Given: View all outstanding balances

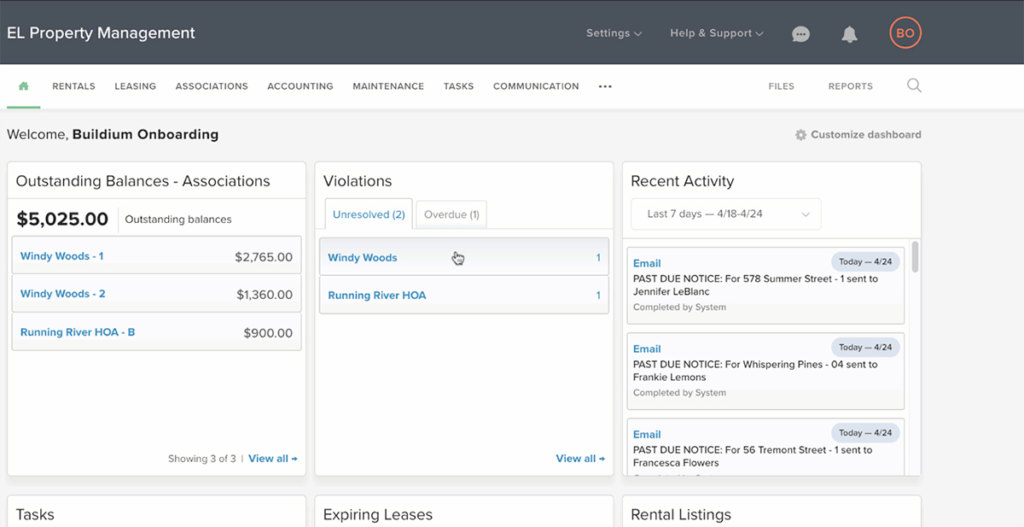Looking at the screenshot, I should pyautogui.click(x=272, y=459).
